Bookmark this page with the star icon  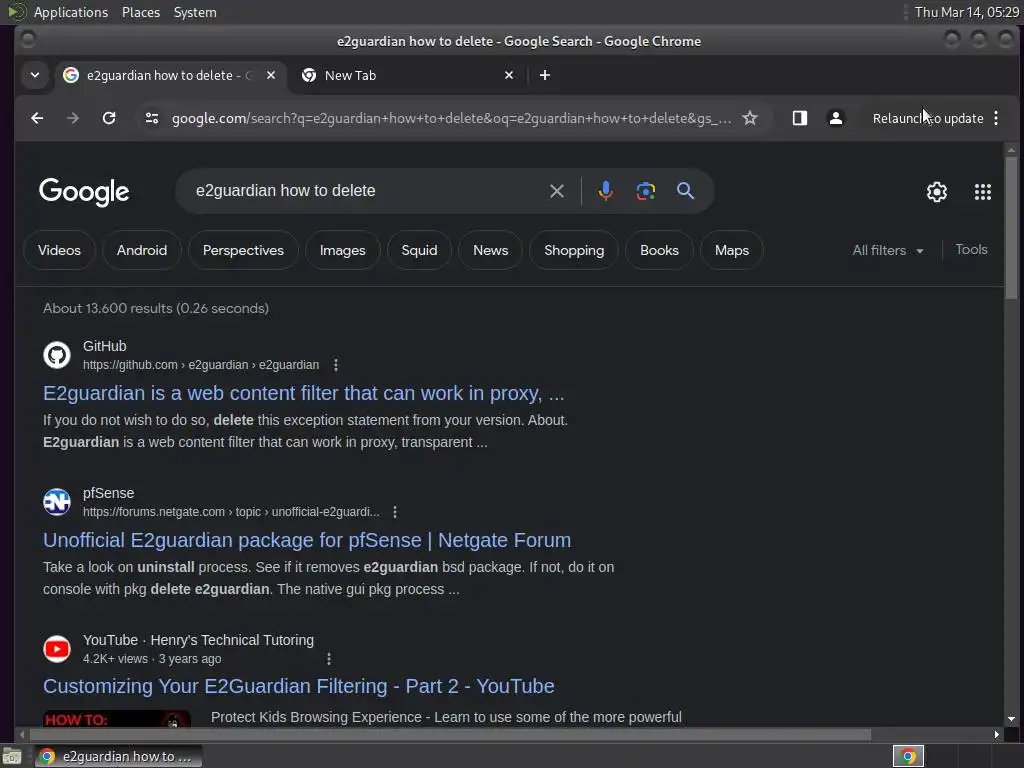750,118
